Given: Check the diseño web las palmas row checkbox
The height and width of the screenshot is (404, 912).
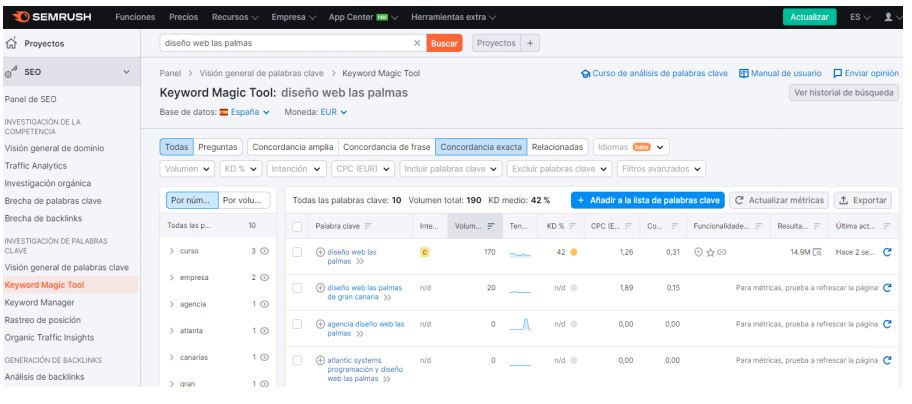Looking at the screenshot, I should pos(297,252).
